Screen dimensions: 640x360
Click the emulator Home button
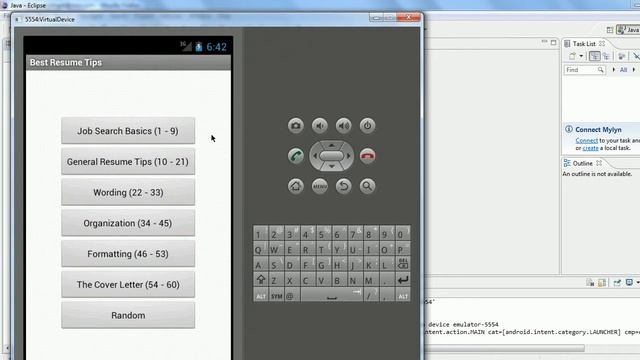tap(296, 186)
